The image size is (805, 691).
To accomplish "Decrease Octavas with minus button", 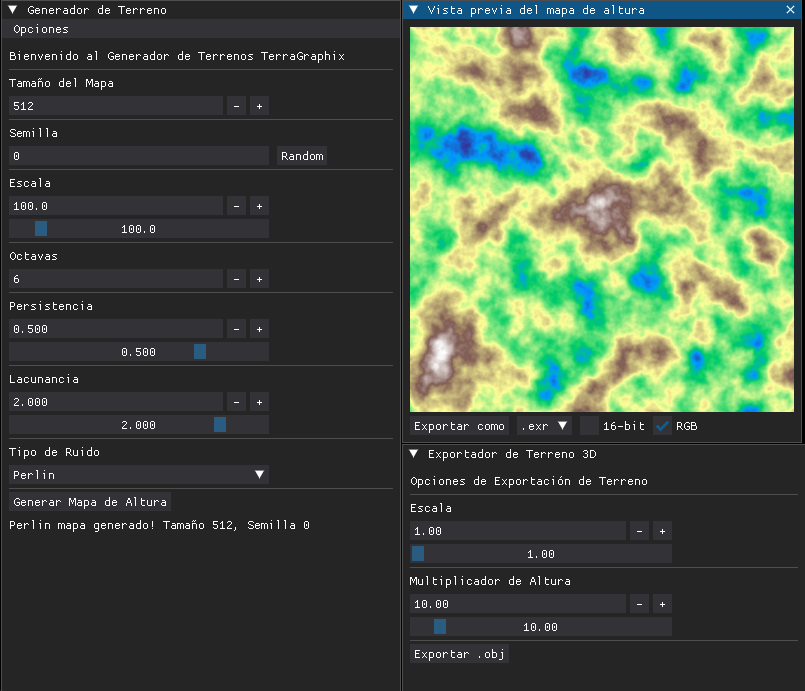I will point(236,279).
